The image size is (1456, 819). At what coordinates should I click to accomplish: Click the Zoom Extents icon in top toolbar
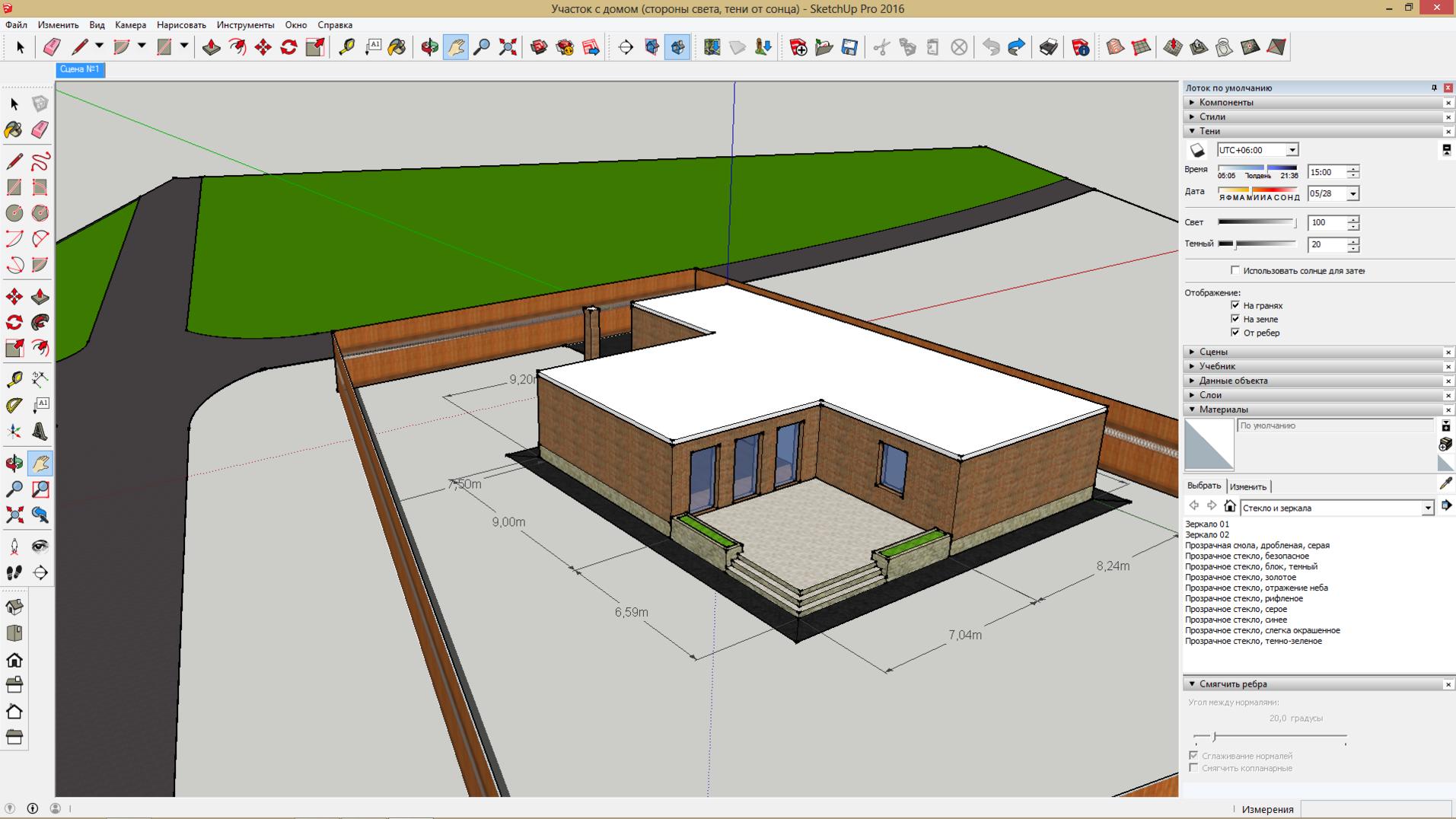pyautogui.click(x=508, y=47)
